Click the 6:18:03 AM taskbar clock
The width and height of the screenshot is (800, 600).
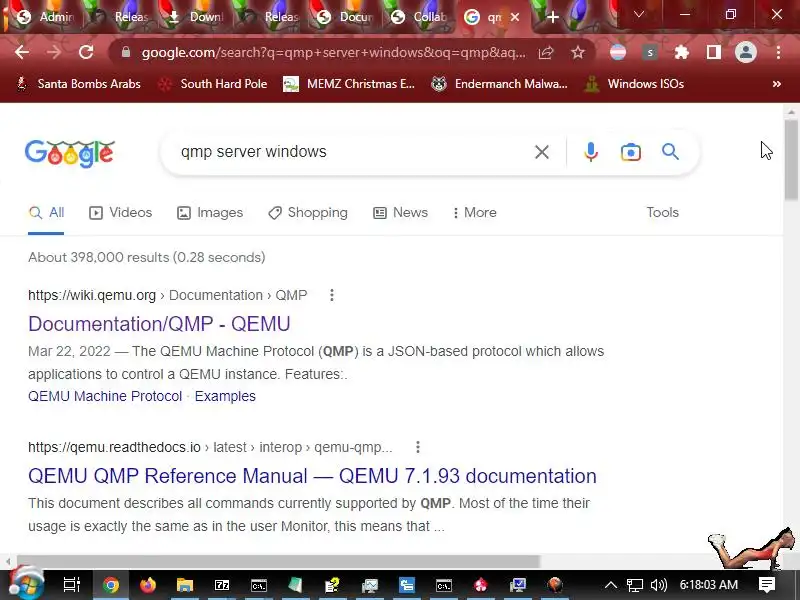[709, 585]
